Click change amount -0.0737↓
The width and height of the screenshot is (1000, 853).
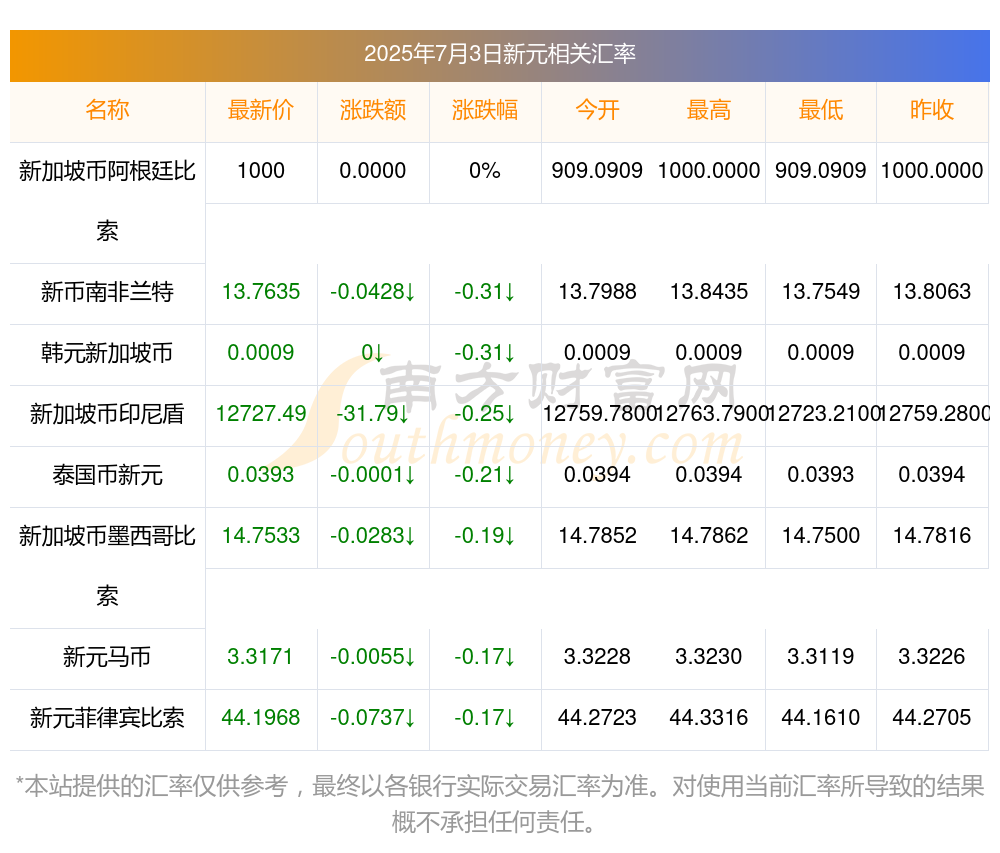pyautogui.click(x=373, y=717)
